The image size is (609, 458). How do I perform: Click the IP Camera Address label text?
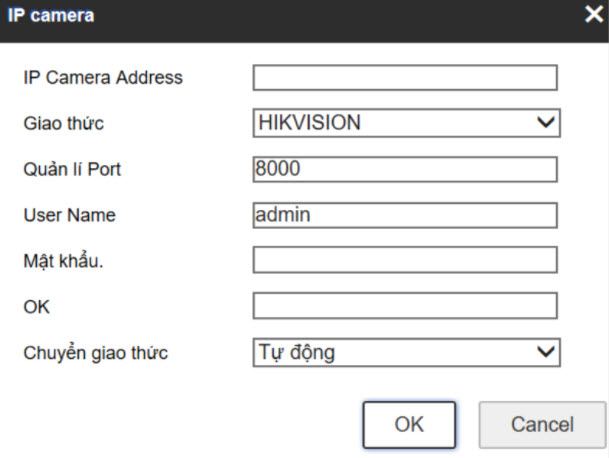(x=102, y=77)
